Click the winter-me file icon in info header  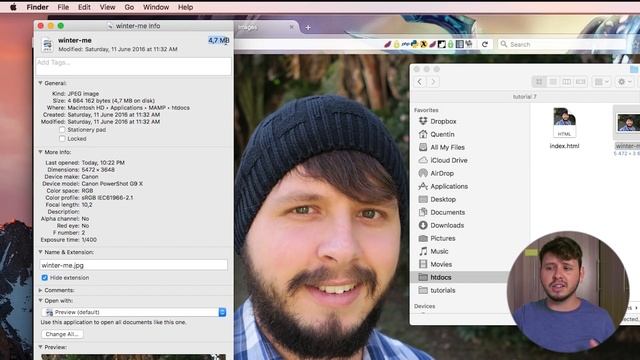[x=47, y=44]
